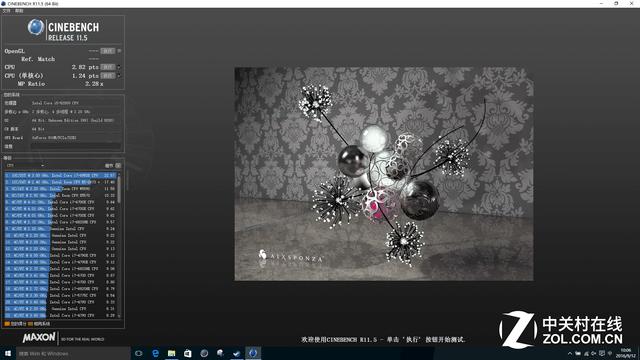Click the empty 信息 info text field
This screenshot has width=640, height=360.
click(x=76, y=146)
